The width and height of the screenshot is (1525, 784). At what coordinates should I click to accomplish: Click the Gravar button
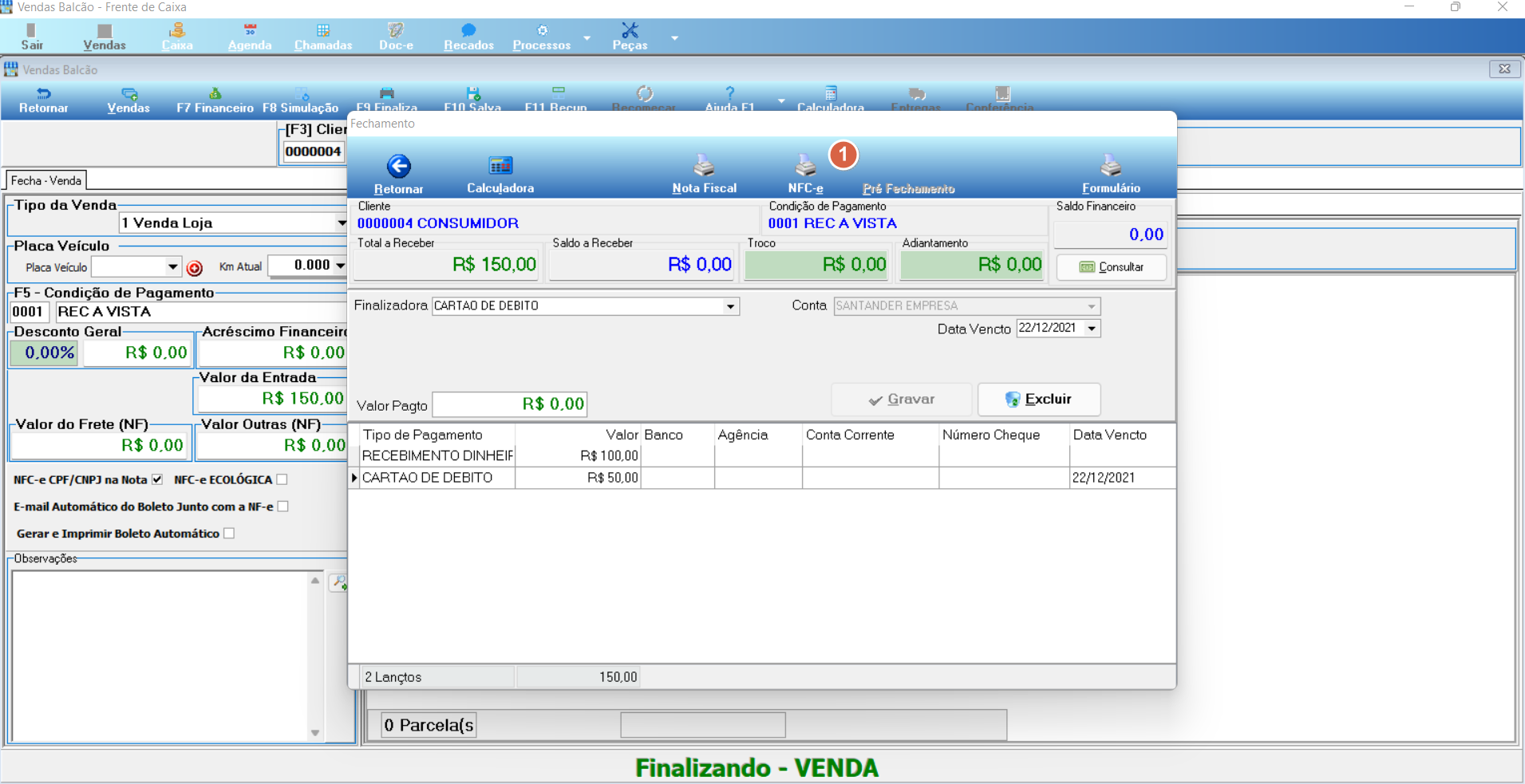[902, 400]
